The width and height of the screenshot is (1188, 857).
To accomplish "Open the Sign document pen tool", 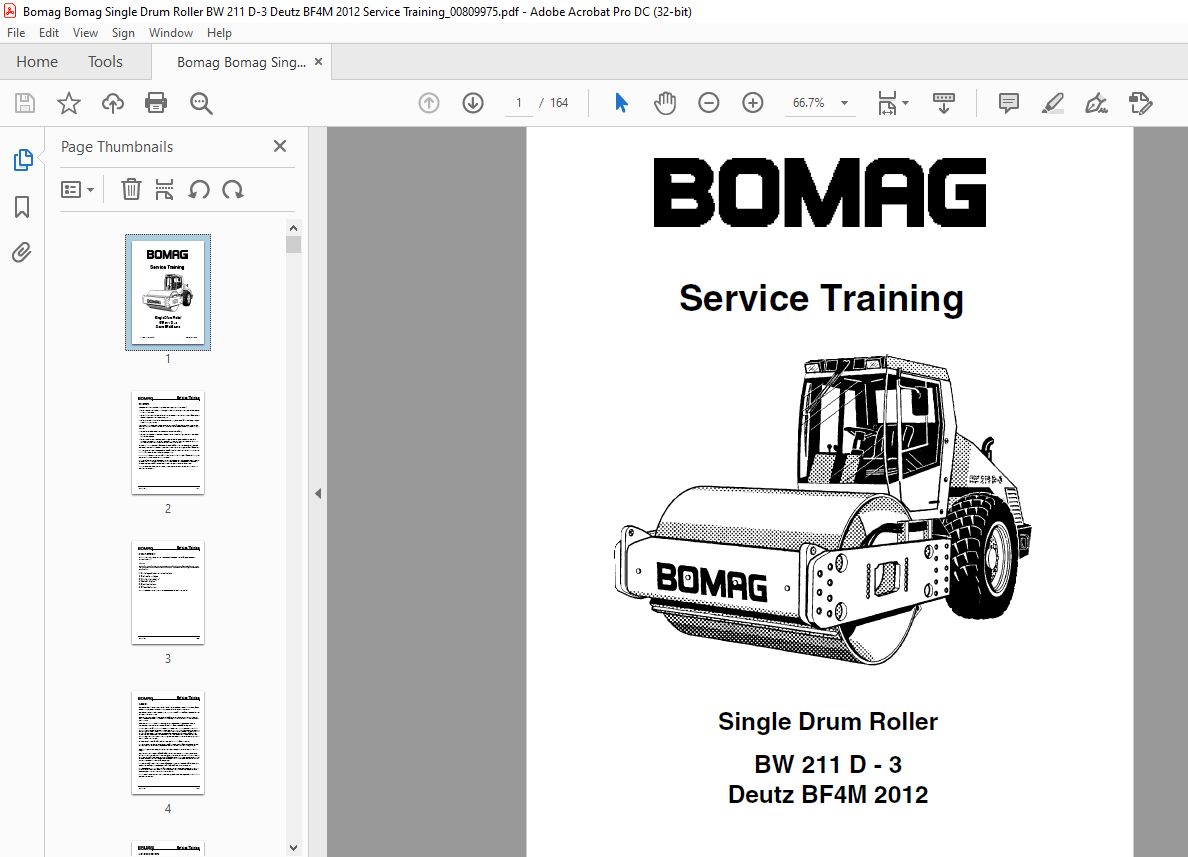I will click(1096, 103).
